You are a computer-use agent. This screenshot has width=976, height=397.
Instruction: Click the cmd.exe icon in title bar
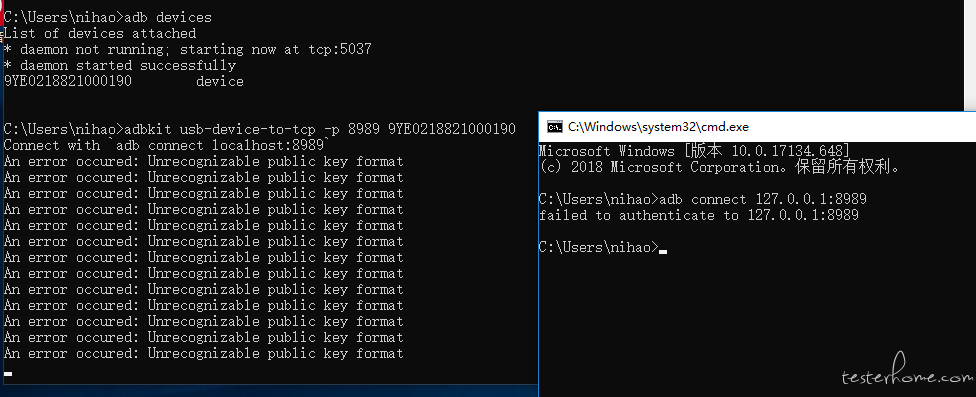coord(554,127)
